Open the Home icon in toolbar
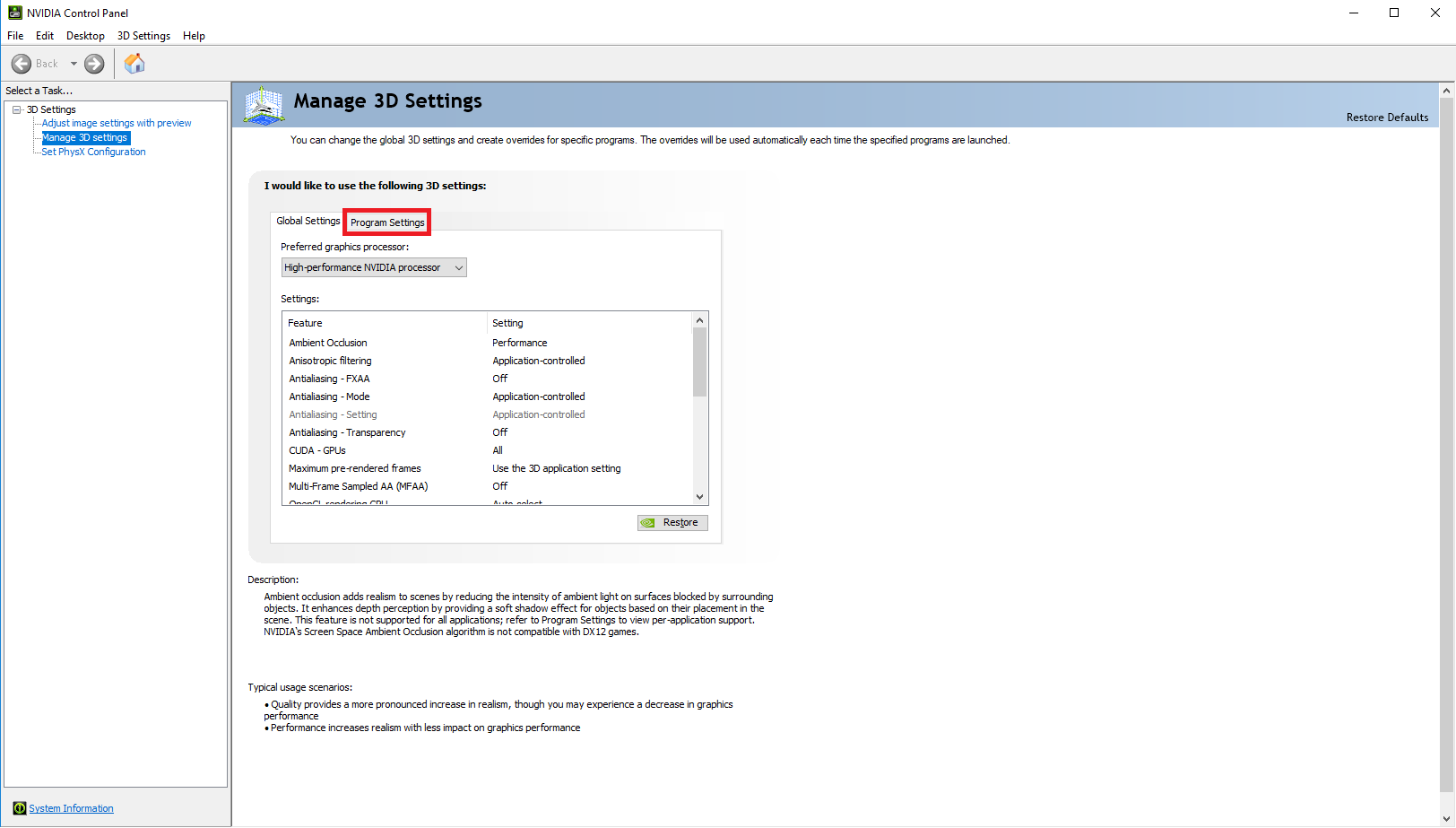The image size is (1456, 828). tap(134, 64)
